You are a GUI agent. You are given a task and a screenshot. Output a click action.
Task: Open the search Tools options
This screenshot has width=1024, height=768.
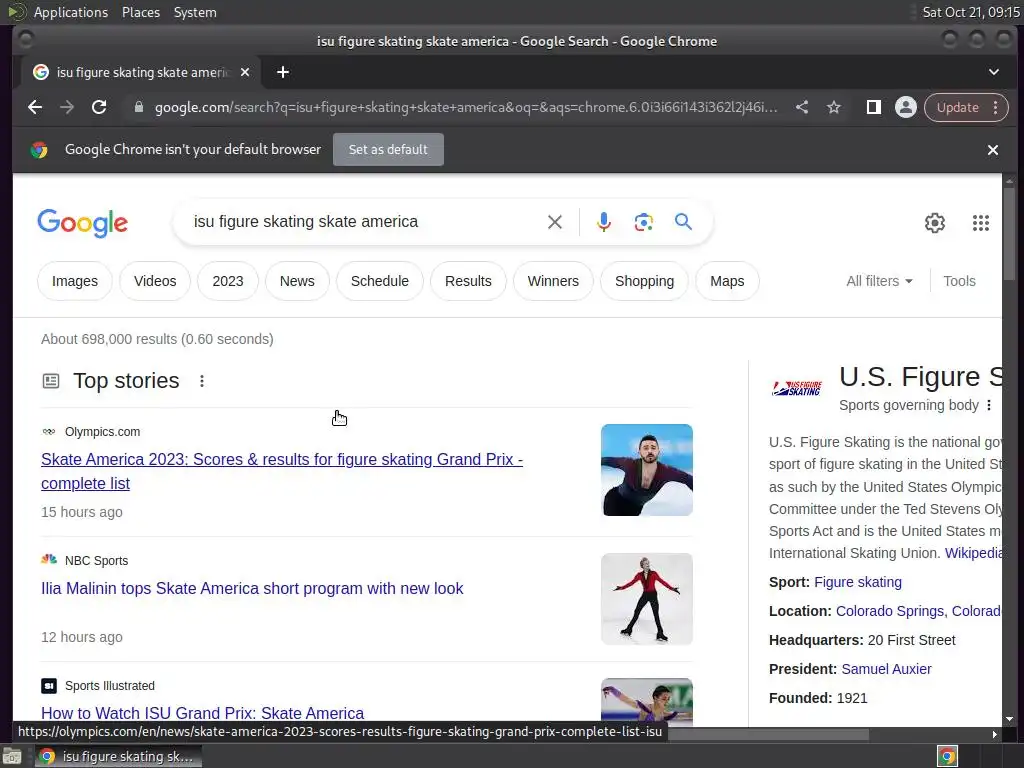pos(959,281)
